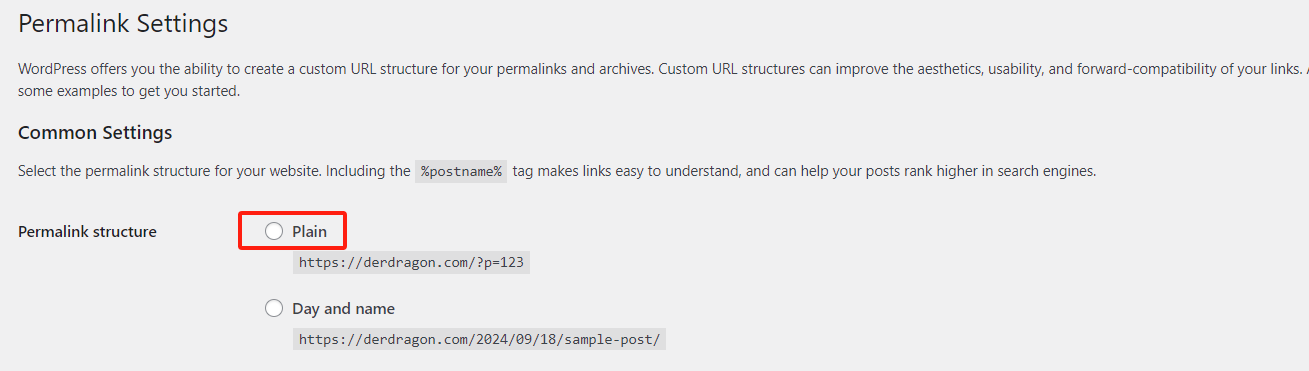Click the "Permalink structure" row label
This screenshot has width=1309, height=371.
point(87,232)
